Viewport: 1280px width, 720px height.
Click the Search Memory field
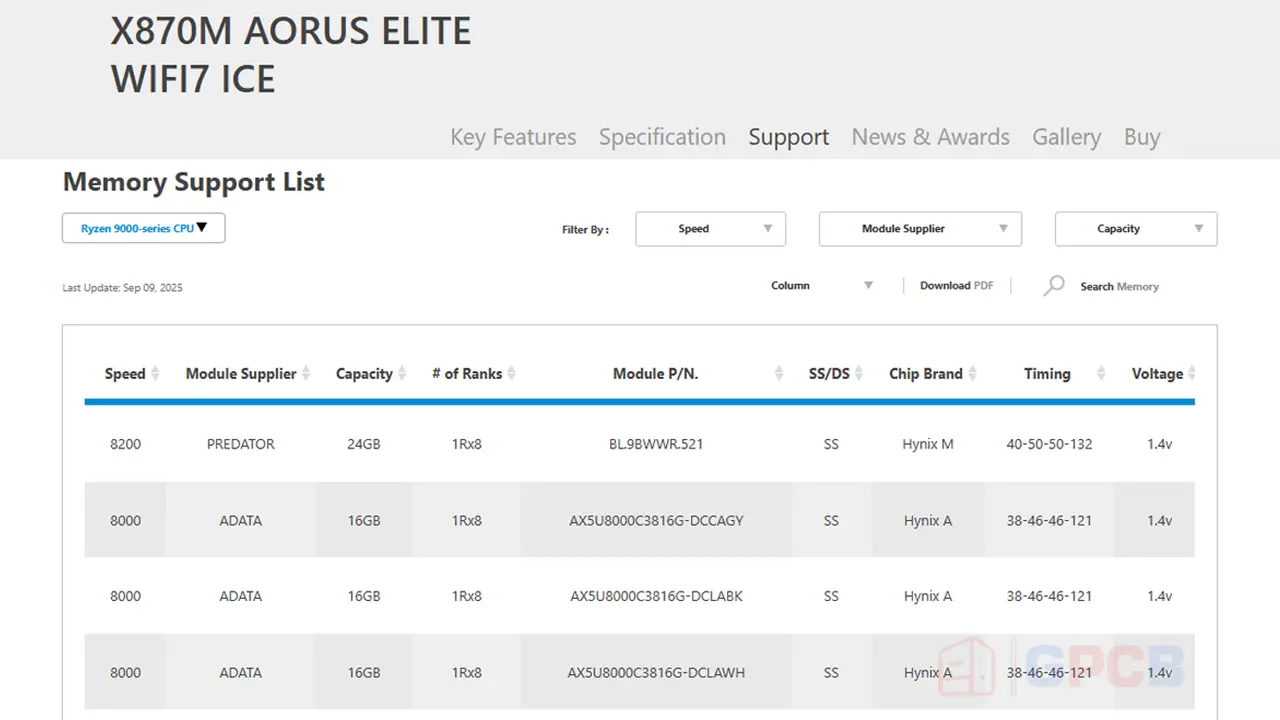[x=1119, y=287]
